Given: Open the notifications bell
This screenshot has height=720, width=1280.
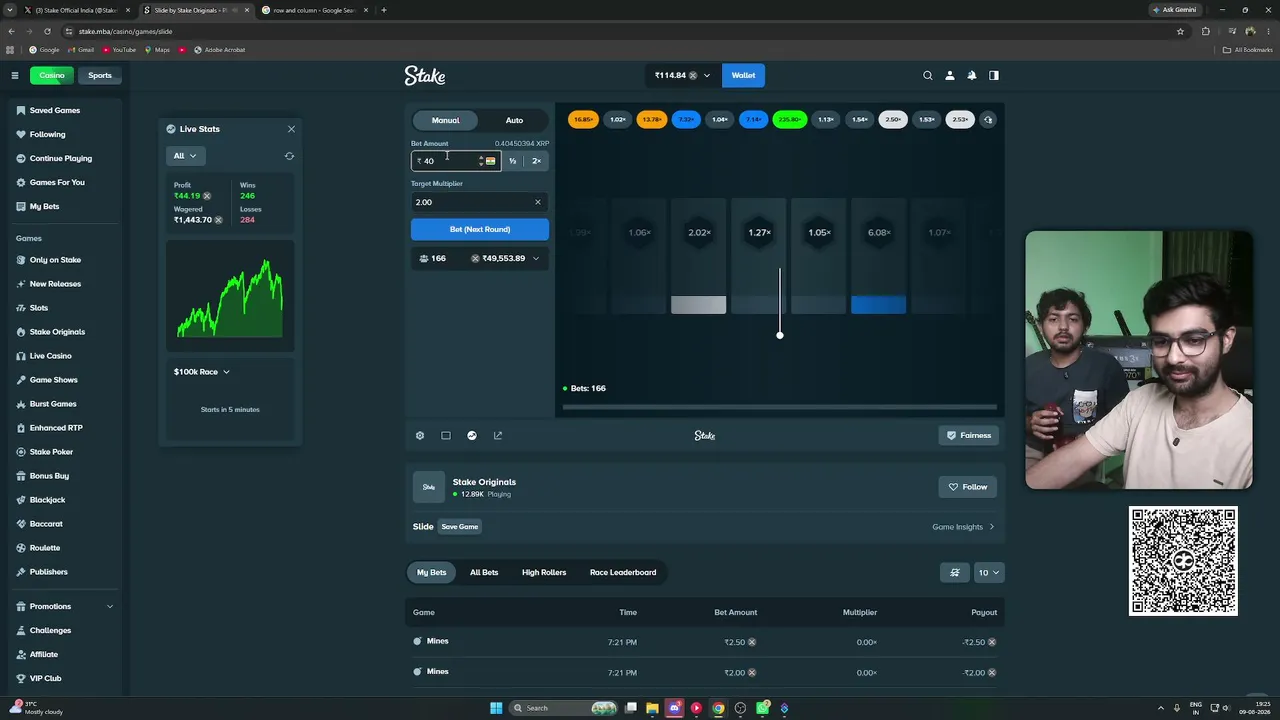Looking at the screenshot, I should tap(972, 75).
